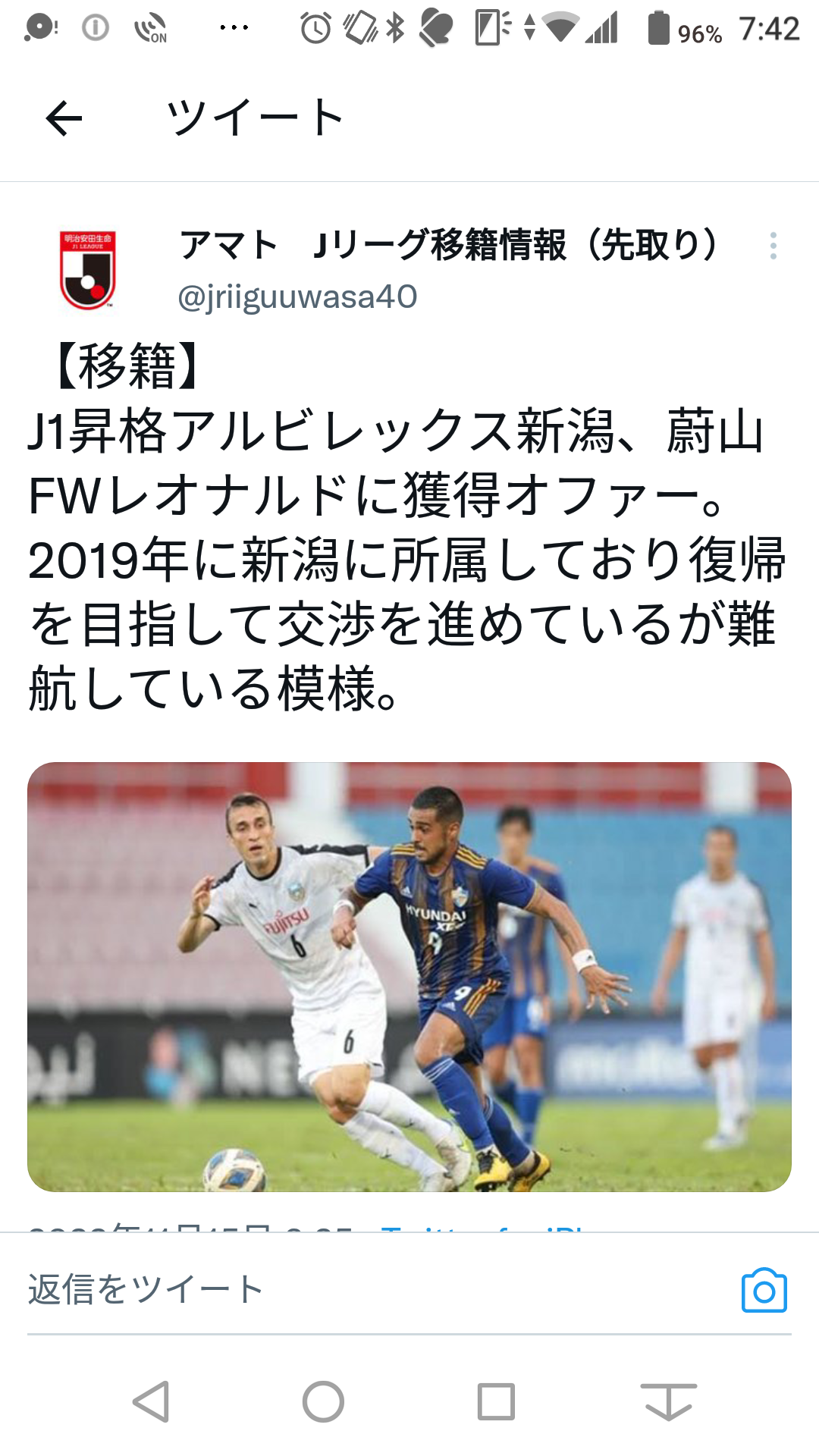
Task: Open recent apps square button
Action: tap(496, 1401)
